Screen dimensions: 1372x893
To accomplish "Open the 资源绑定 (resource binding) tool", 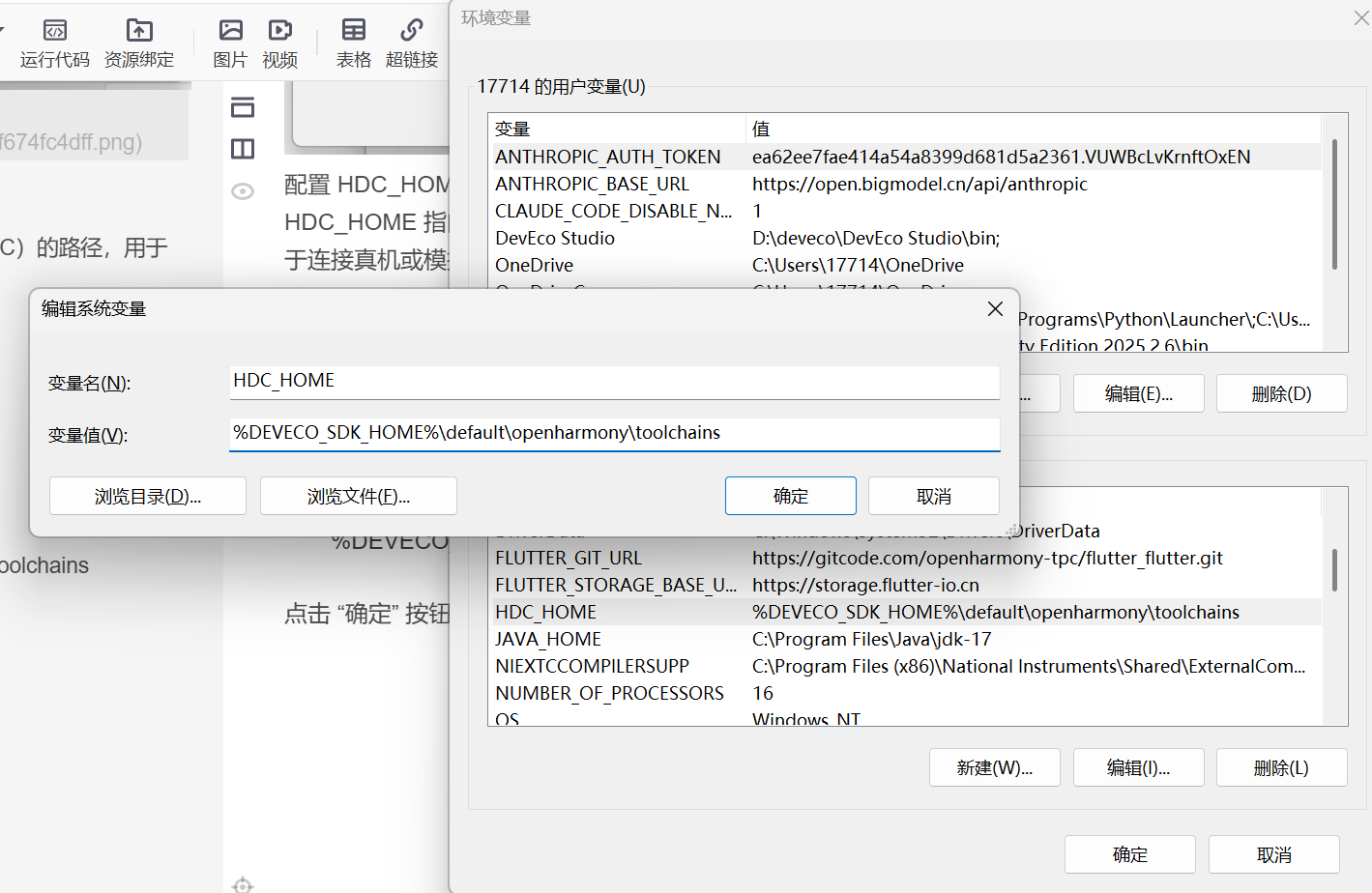I will (139, 43).
